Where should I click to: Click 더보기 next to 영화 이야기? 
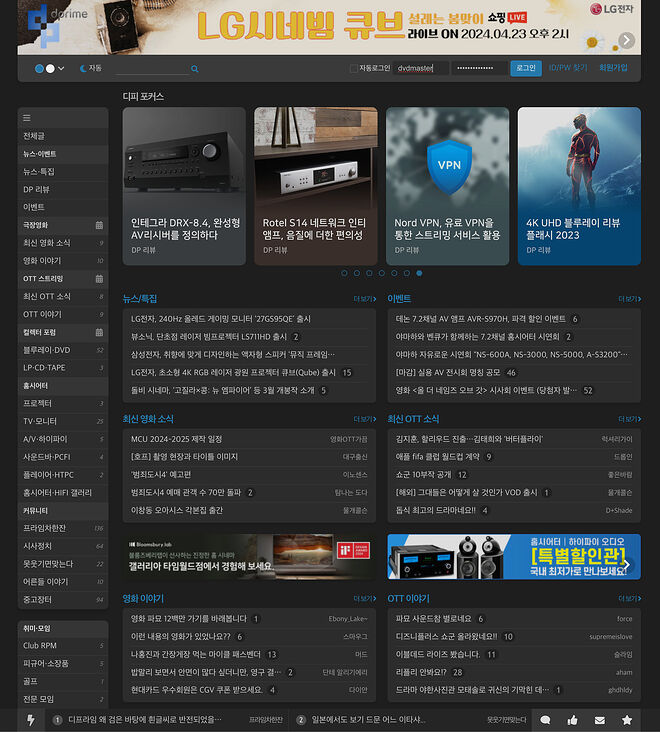(x=365, y=598)
